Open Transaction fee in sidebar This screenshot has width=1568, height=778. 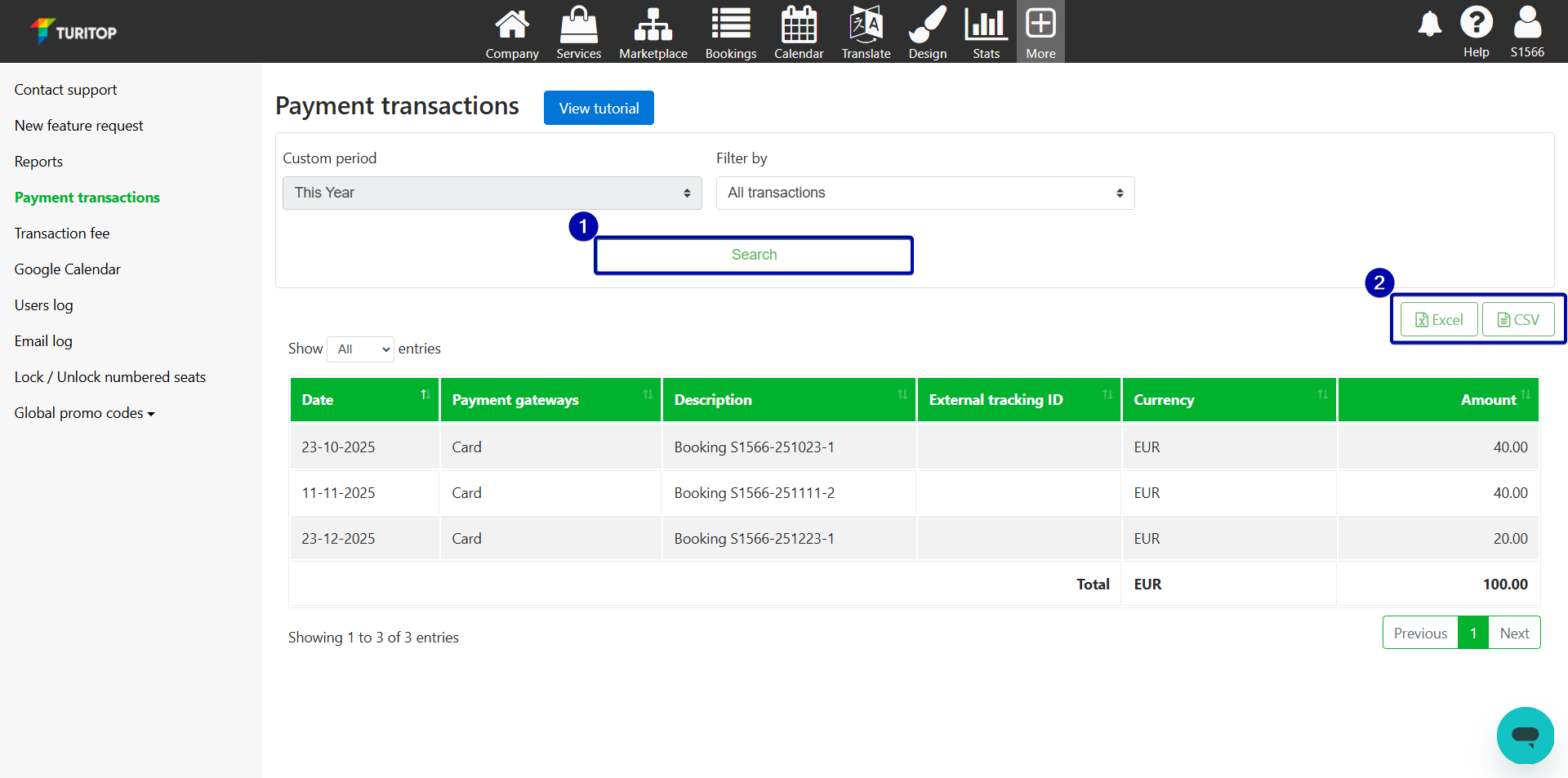click(62, 233)
